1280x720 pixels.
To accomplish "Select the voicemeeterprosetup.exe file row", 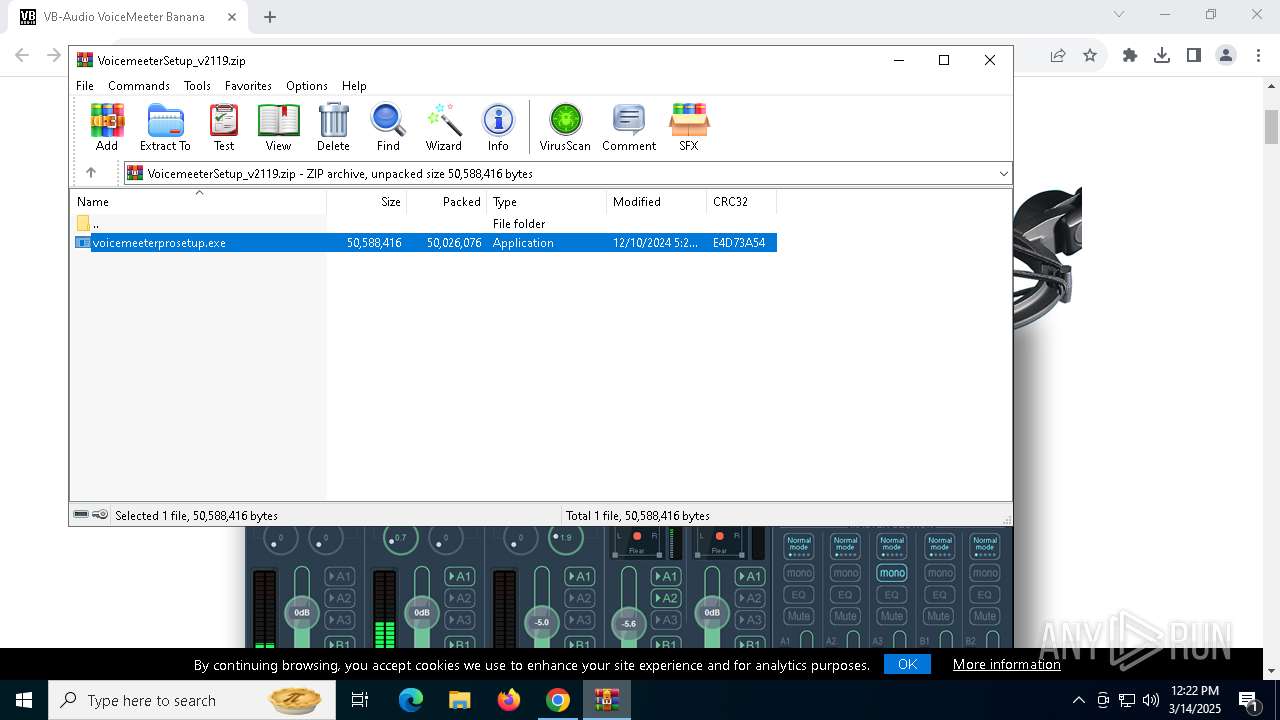I will coord(424,243).
